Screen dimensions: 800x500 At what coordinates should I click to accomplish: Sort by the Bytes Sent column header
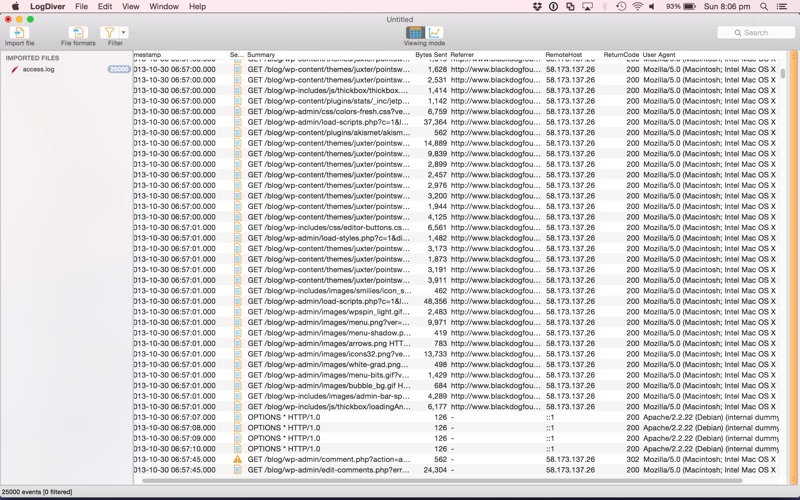tap(431, 55)
